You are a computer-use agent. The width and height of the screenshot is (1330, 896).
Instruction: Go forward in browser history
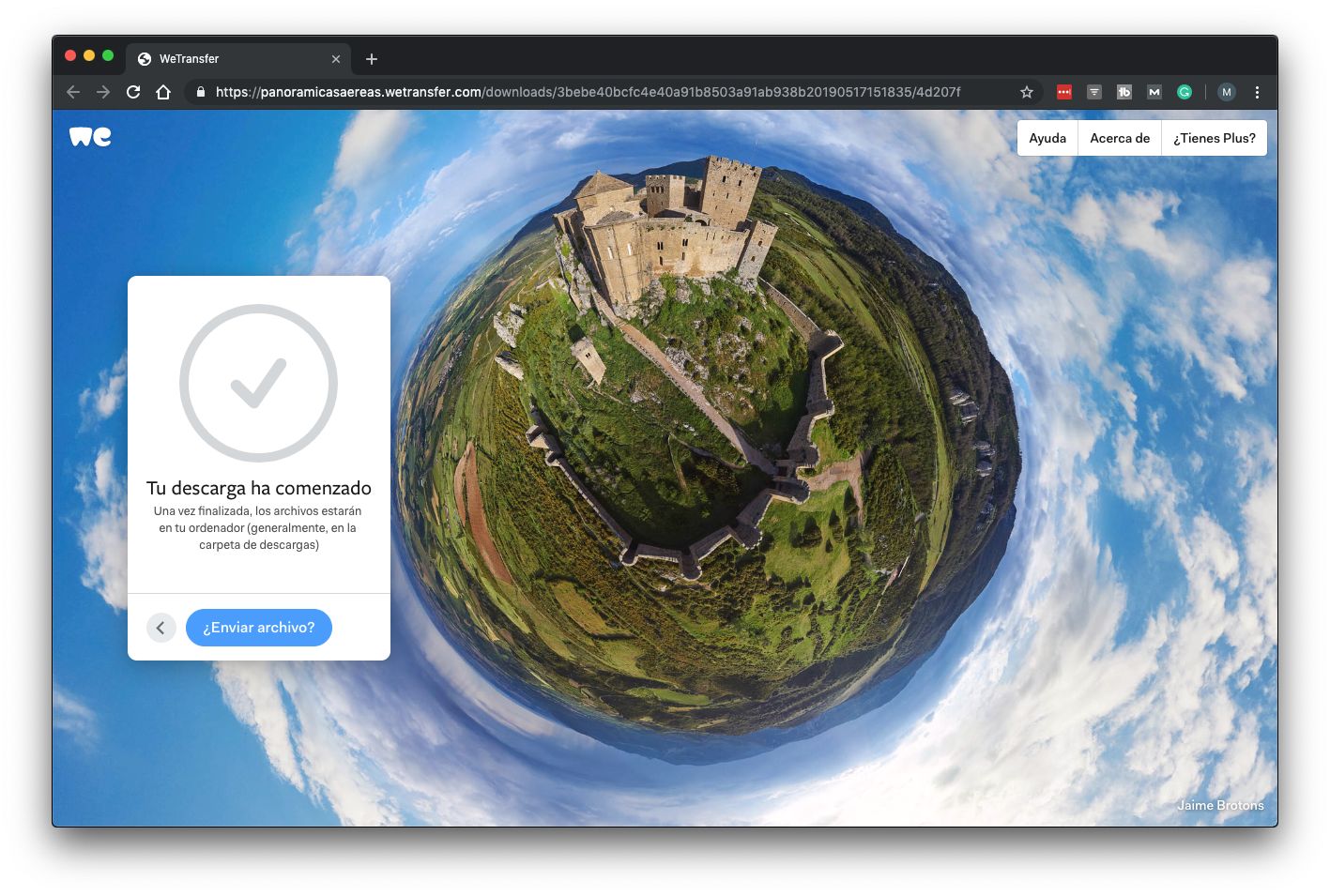[x=103, y=92]
